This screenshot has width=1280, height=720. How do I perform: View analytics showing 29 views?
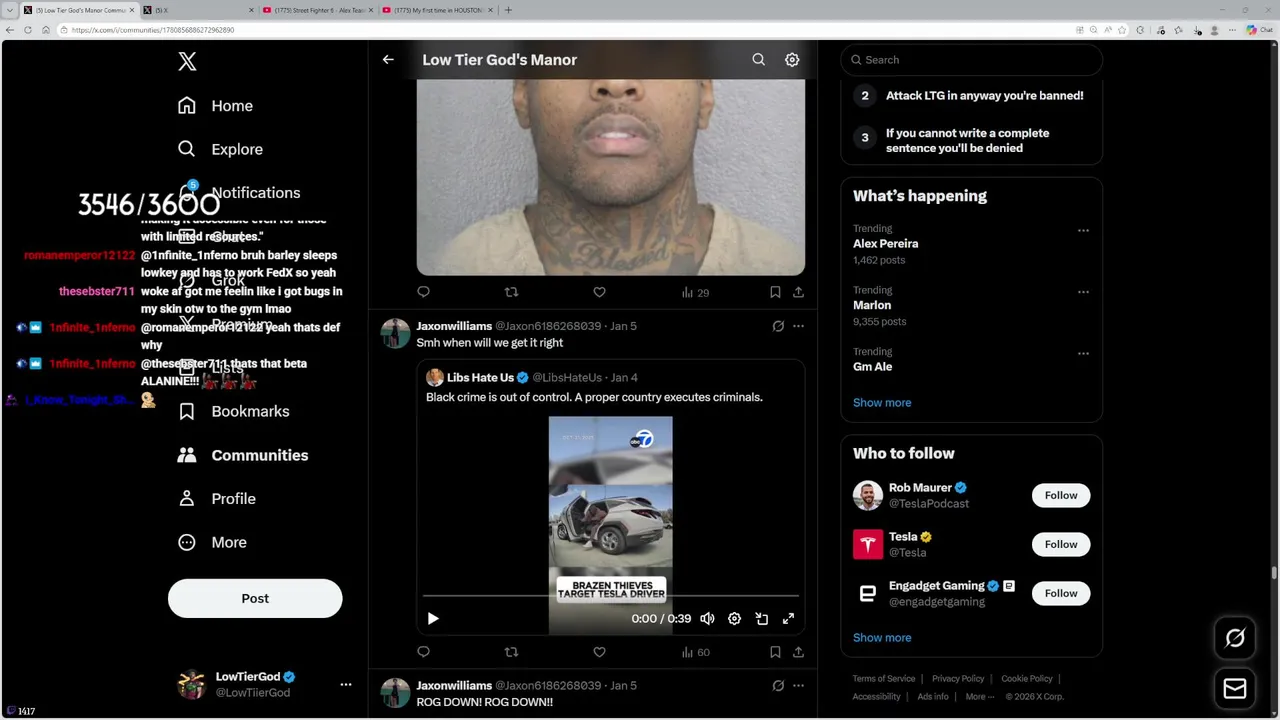(695, 292)
